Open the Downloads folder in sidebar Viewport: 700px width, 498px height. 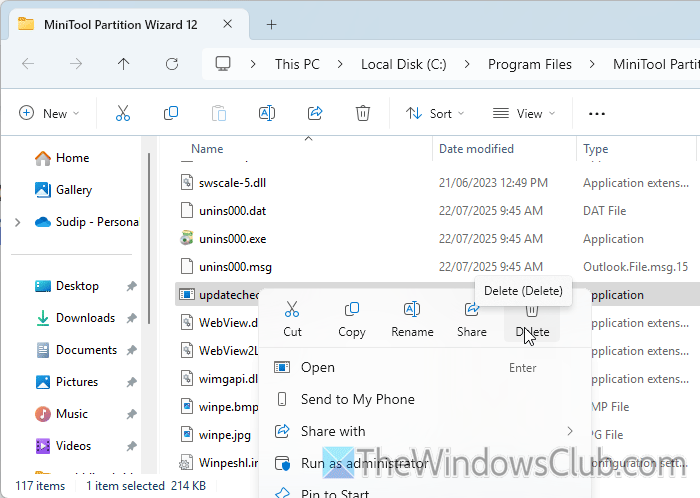point(85,318)
